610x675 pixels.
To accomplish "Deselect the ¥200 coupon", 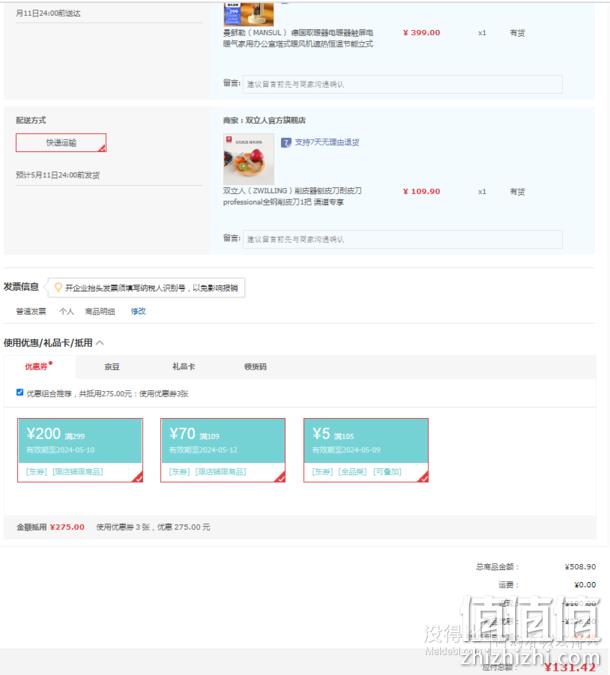I will 80,450.
